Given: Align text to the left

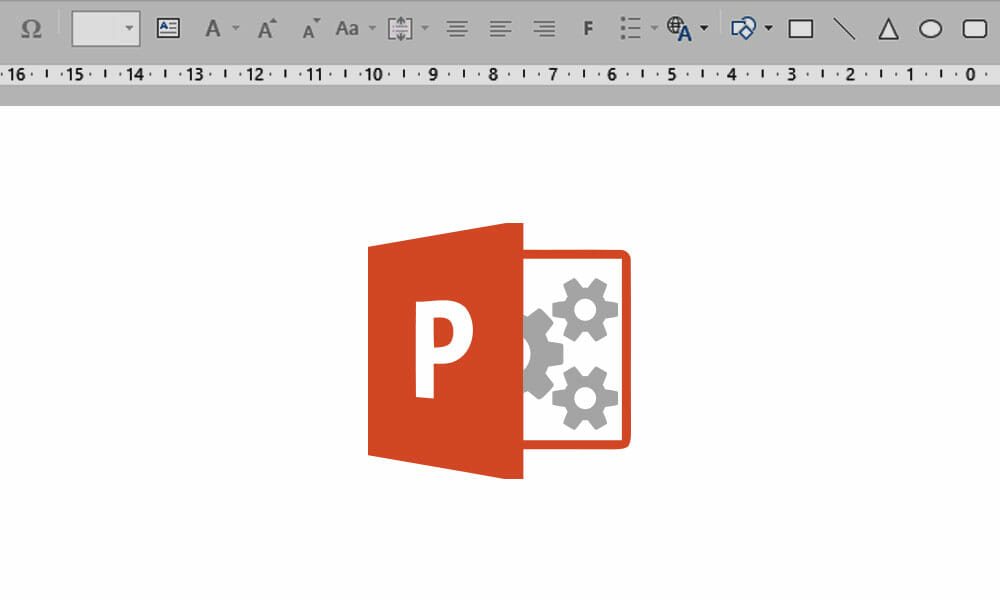Looking at the screenshot, I should point(501,29).
